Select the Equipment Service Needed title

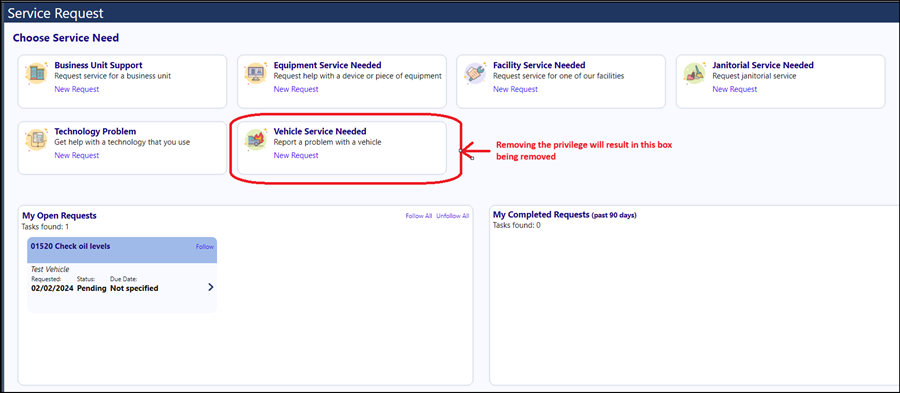click(x=327, y=65)
